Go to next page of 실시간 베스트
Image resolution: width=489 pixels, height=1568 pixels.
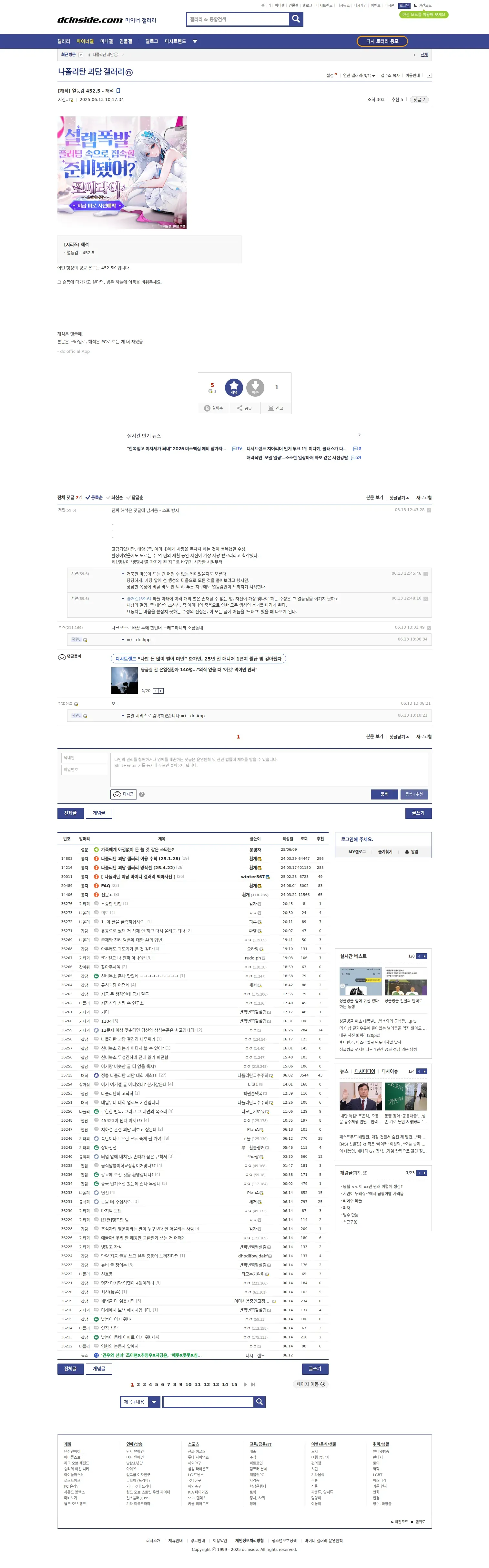424,956
